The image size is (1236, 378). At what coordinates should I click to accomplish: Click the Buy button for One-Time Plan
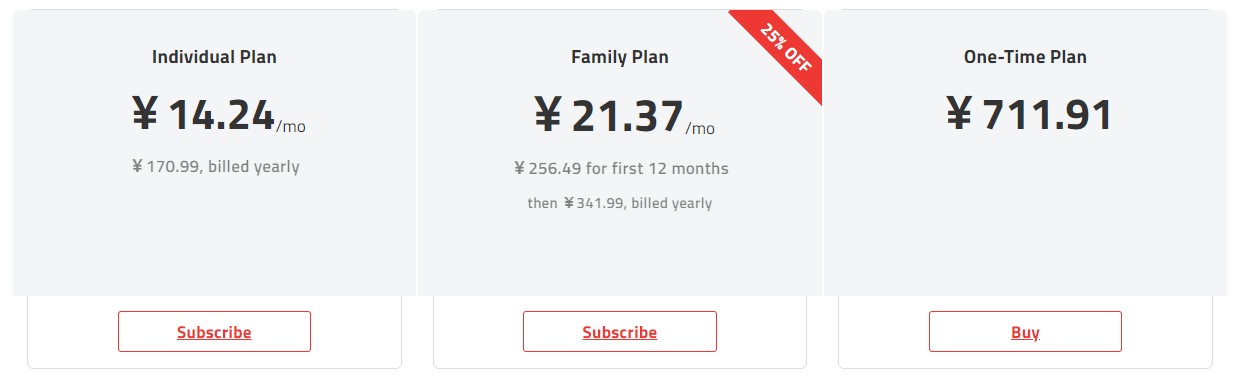pos(1025,332)
